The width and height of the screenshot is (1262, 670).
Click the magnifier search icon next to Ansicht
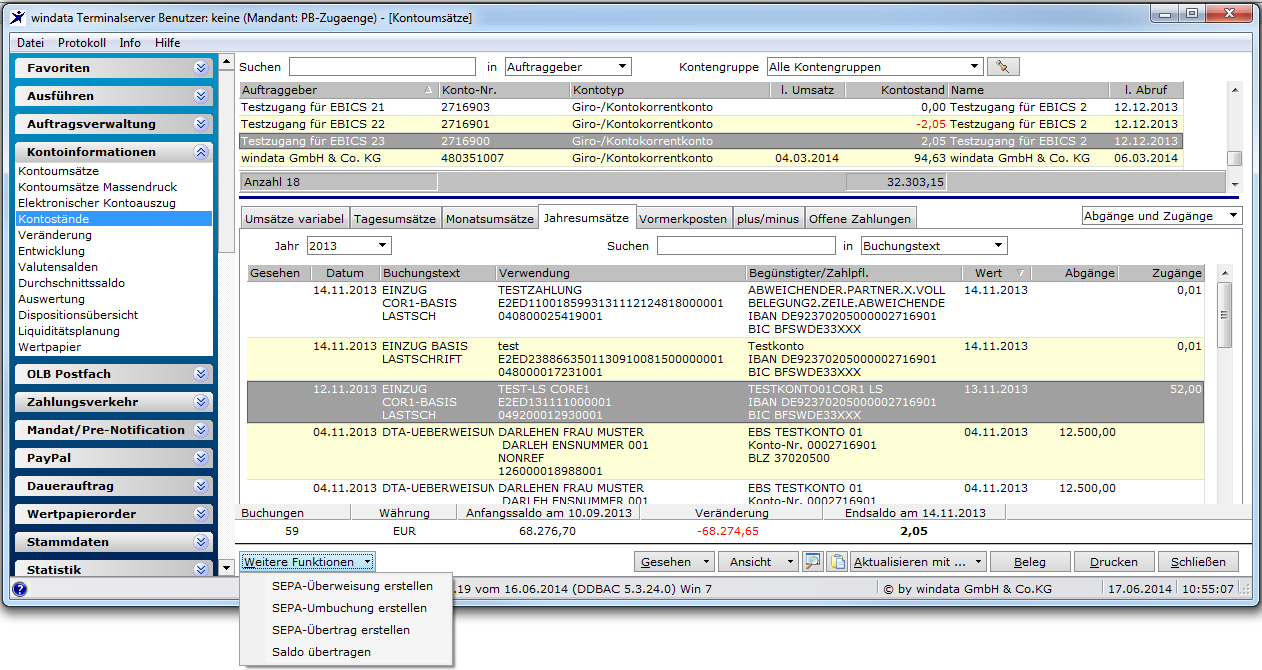[x=813, y=562]
